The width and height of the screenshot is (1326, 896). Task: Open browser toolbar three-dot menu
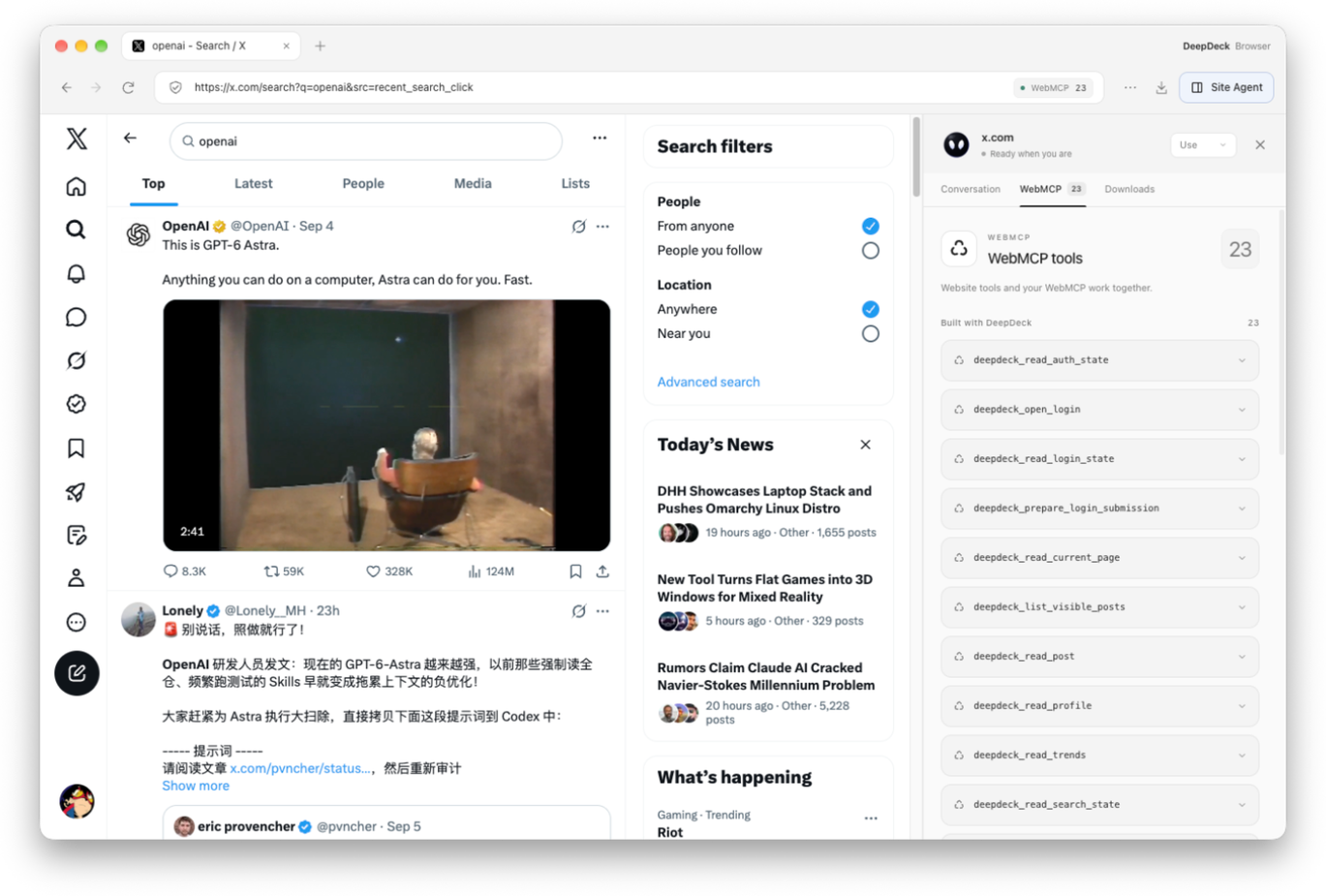pos(1130,87)
